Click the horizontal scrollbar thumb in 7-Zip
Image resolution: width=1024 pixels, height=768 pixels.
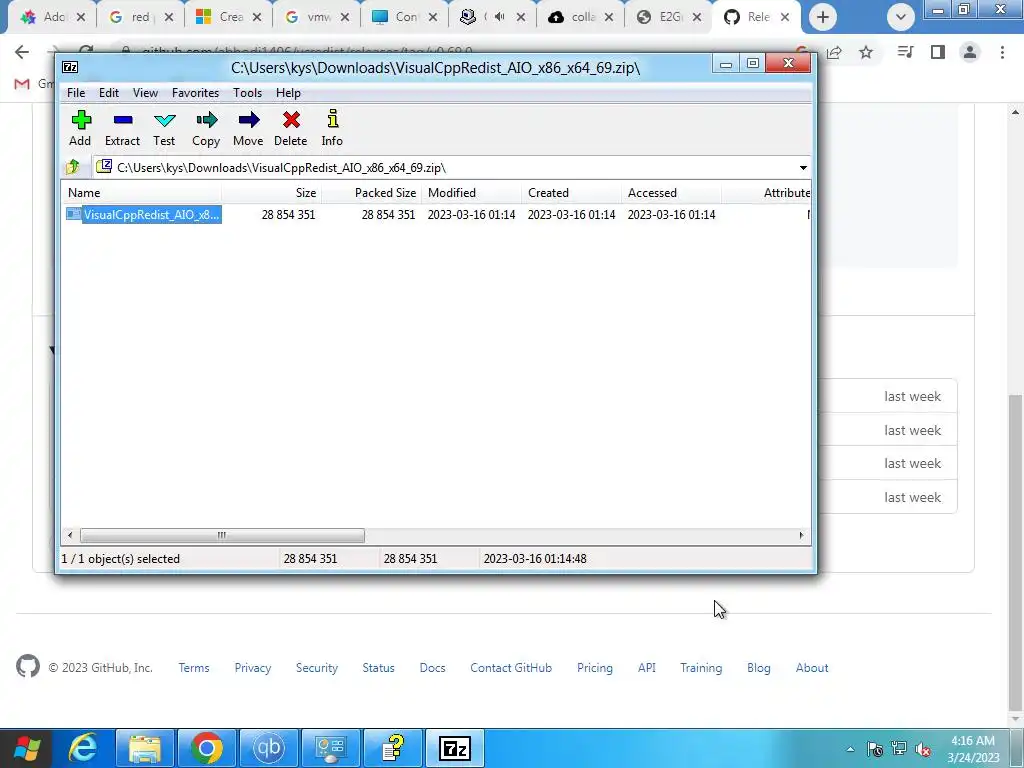coord(222,536)
